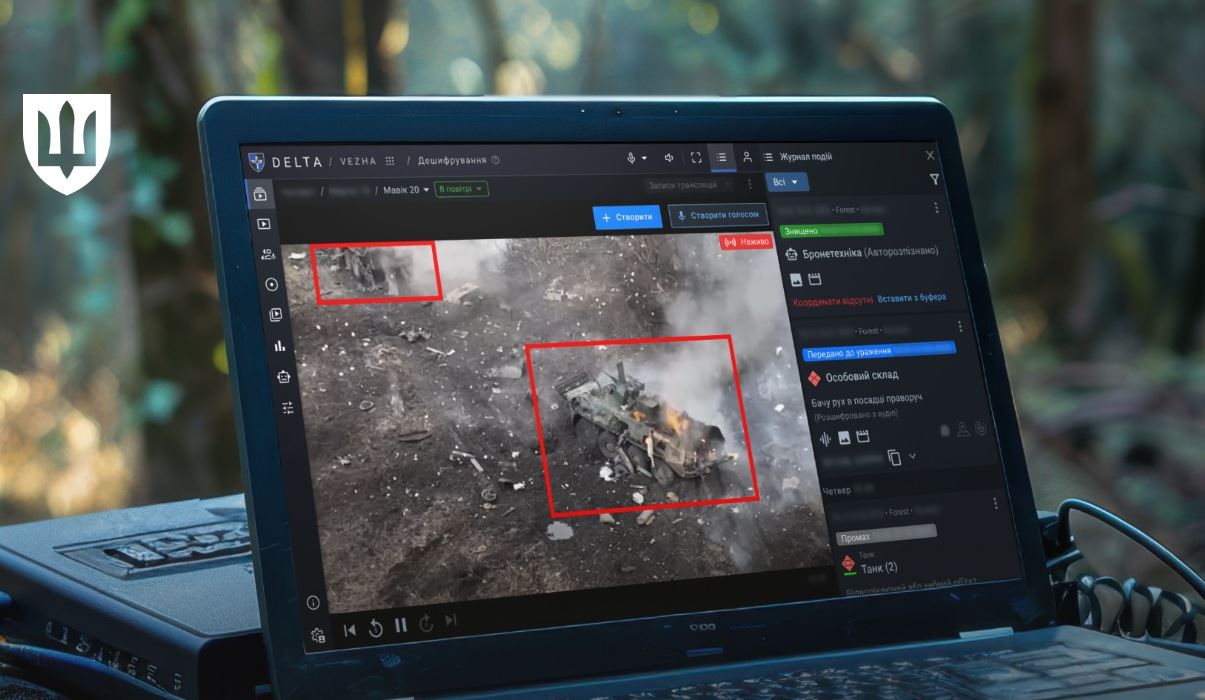Toggle the event log list panel button
1205x700 pixels.
[x=721, y=158]
